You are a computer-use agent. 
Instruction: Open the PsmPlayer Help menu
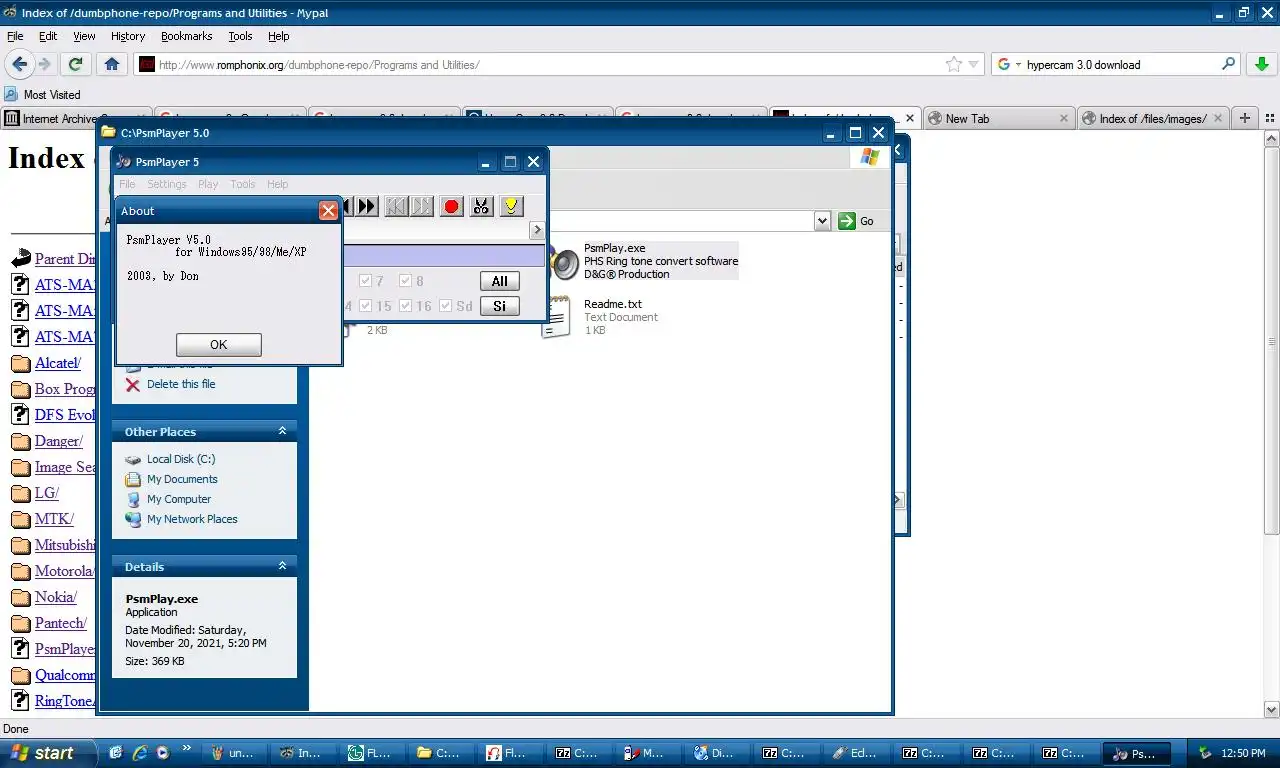pyautogui.click(x=278, y=184)
